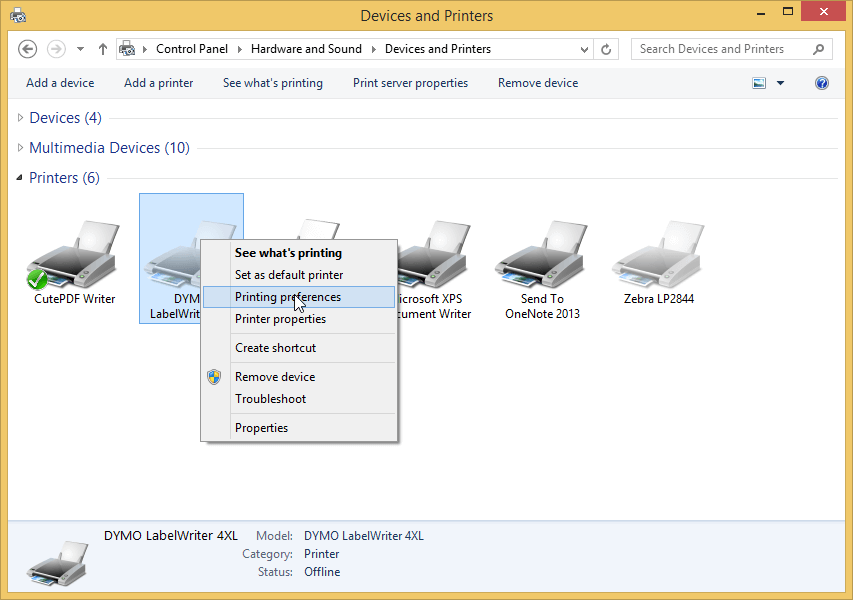This screenshot has height=600, width=853.
Task: Collapse the Printers (6) group
Action: tap(20, 177)
